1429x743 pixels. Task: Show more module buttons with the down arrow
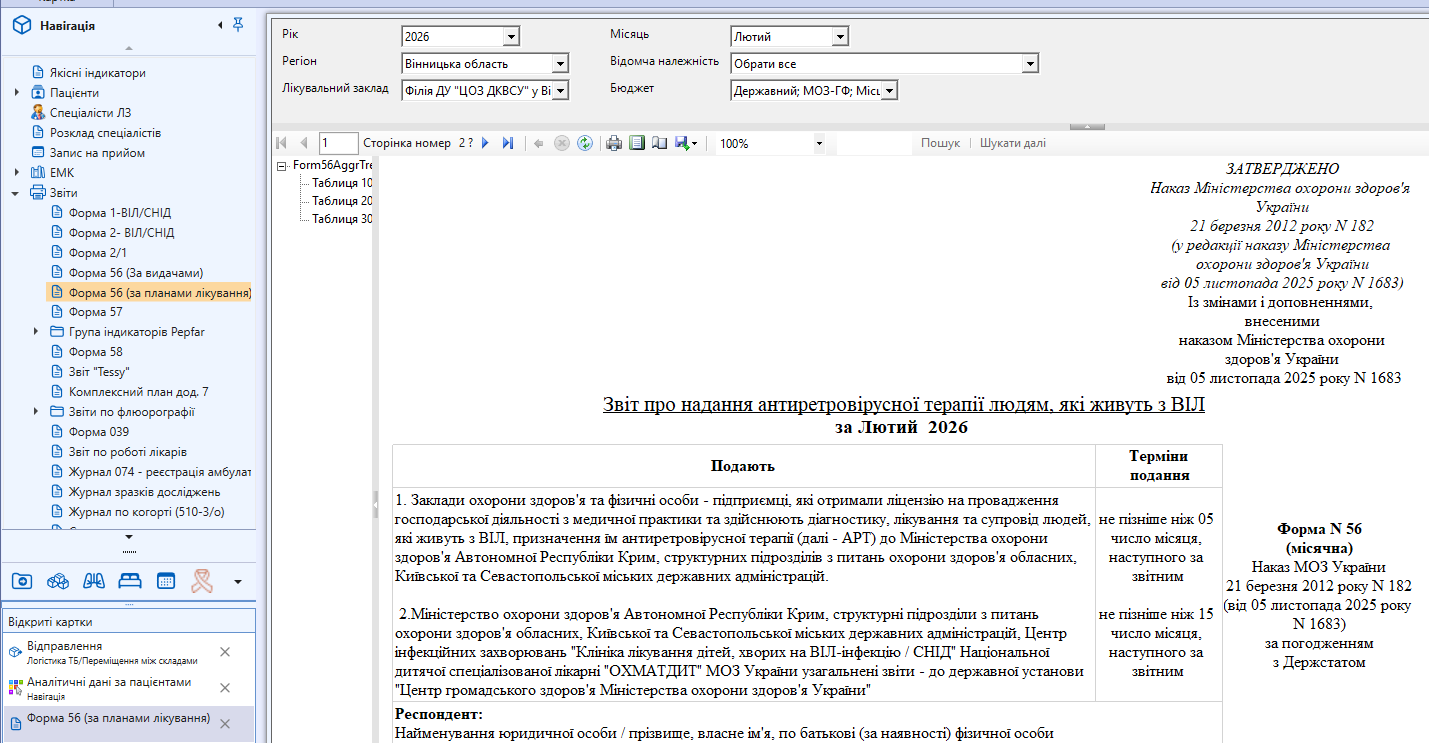pos(237,581)
